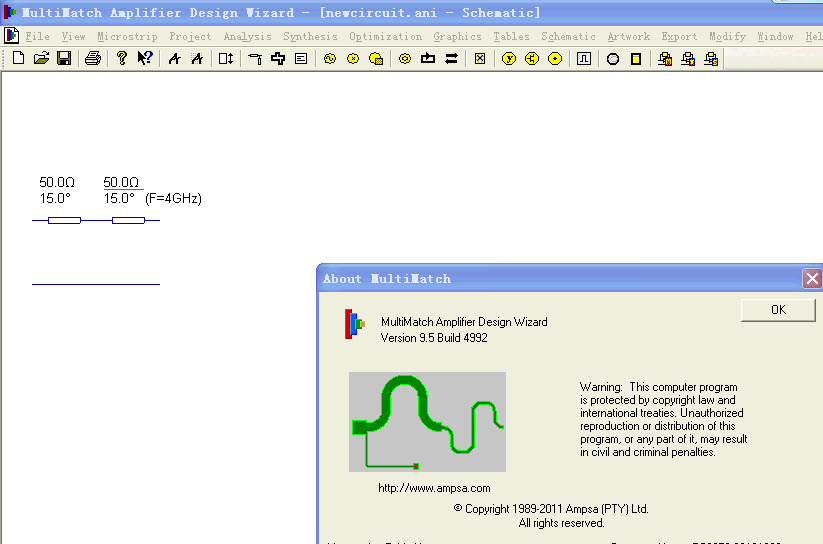Click the square pulse waveform icon
Screen dimensions: 823x544
[584, 58]
